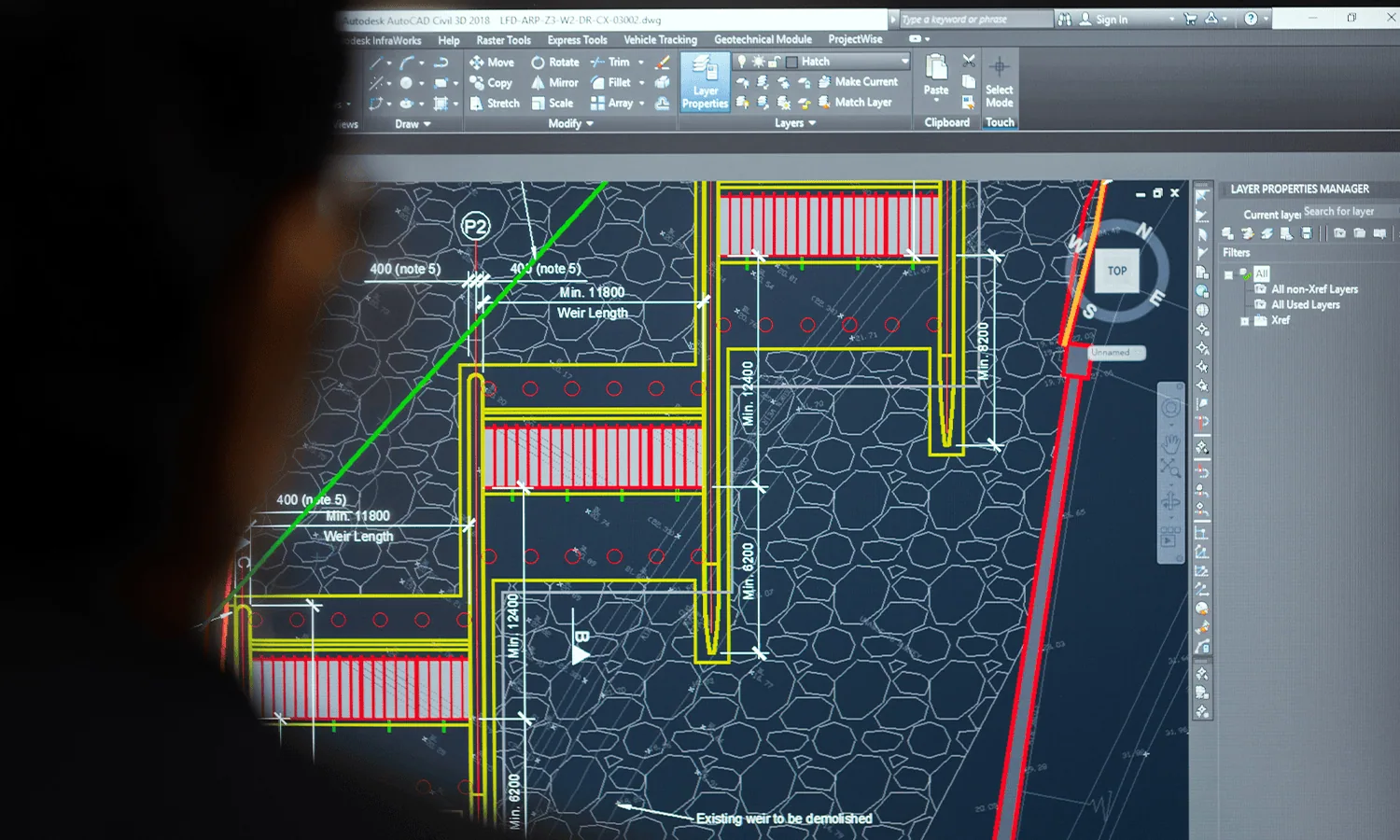Image resolution: width=1400 pixels, height=840 pixels.
Task: Open the Hatch layer dropdown
Action: [x=903, y=62]
